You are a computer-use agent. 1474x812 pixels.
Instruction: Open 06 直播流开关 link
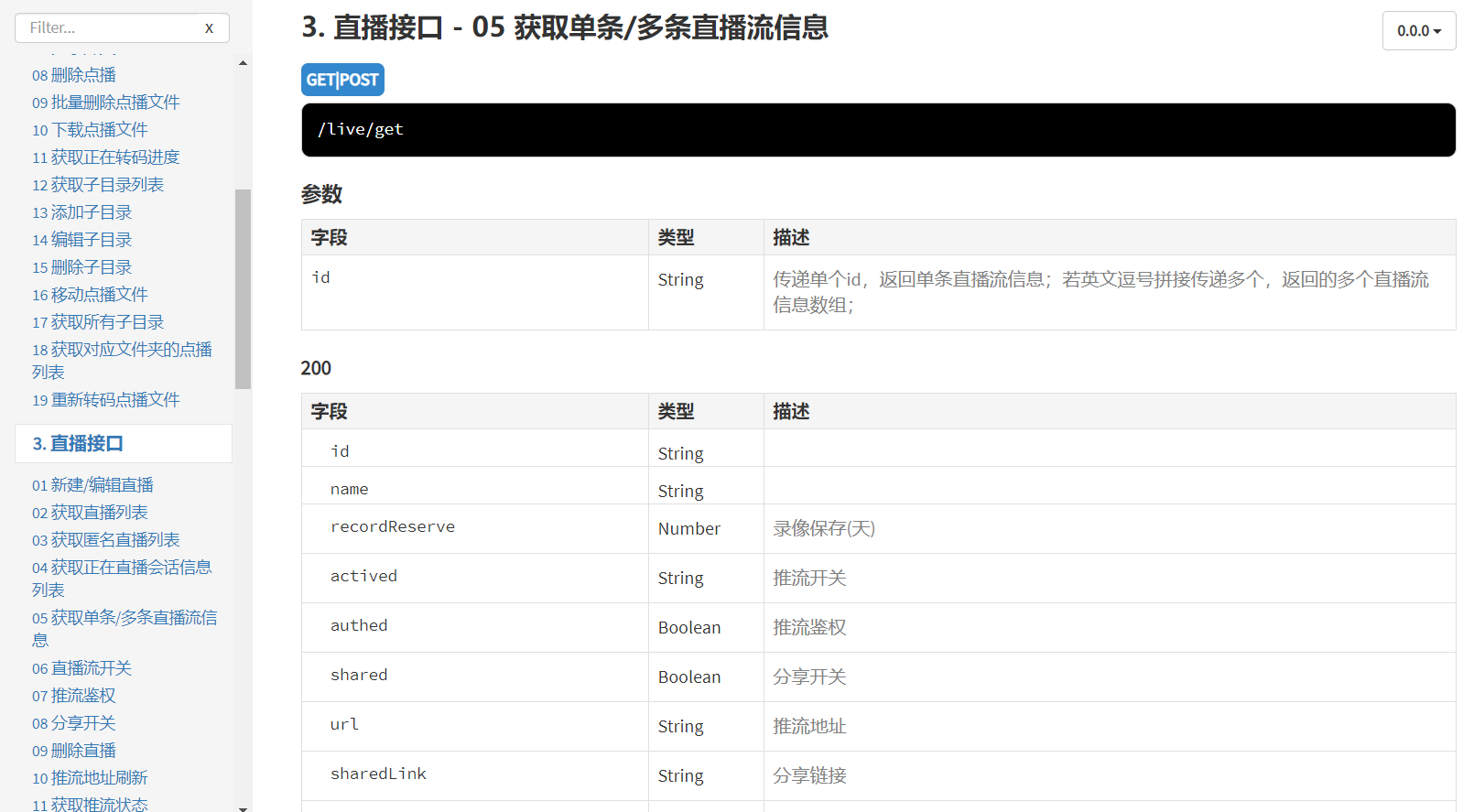[x=81, y=668]
